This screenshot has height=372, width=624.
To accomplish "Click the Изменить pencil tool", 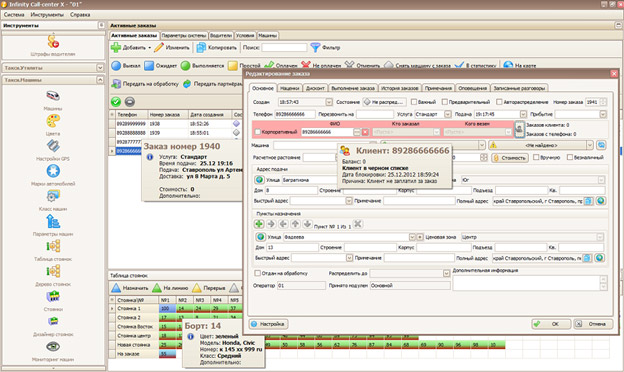I will pyautogui.click(x=172, y=47).
